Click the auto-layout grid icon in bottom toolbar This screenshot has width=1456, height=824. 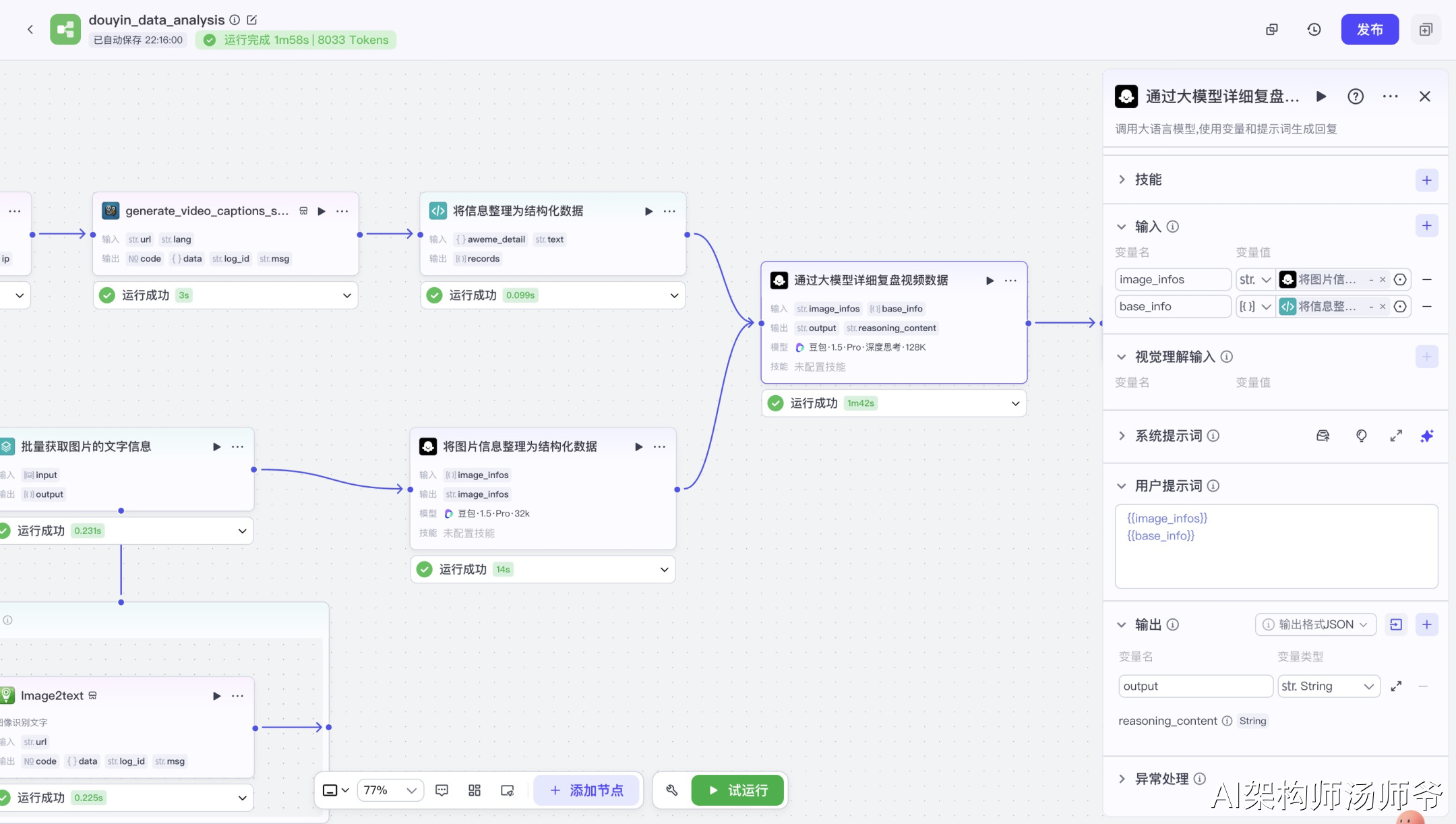coord(475,790)
